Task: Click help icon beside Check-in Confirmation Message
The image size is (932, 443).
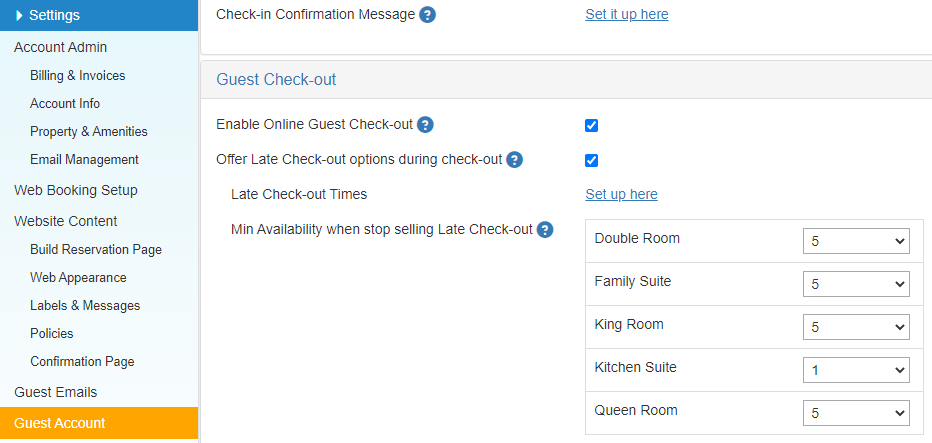Action: tap(427, 15)
